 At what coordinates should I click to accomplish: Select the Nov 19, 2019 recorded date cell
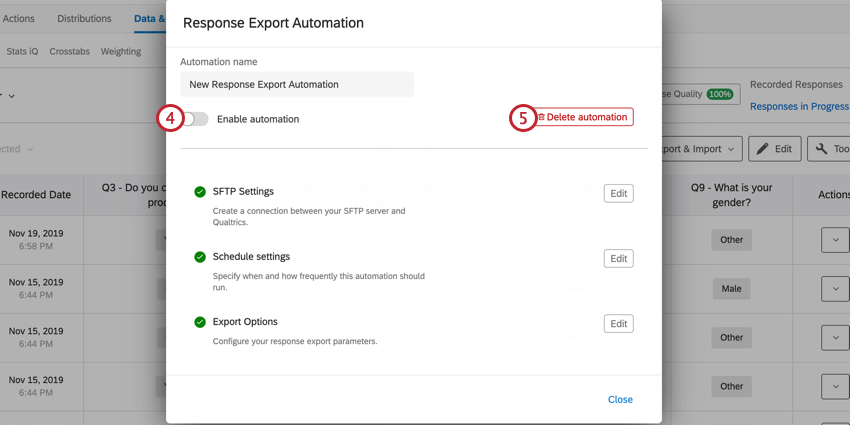(x=36, y=240)
